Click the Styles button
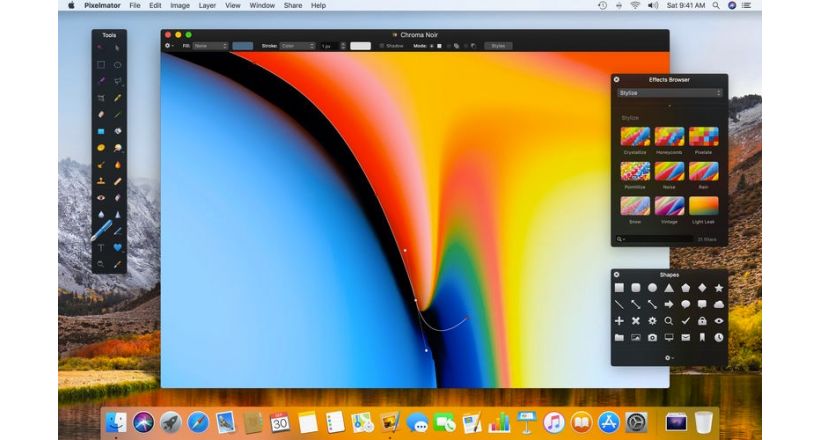820x440 pixels. [x=498, y=46]
